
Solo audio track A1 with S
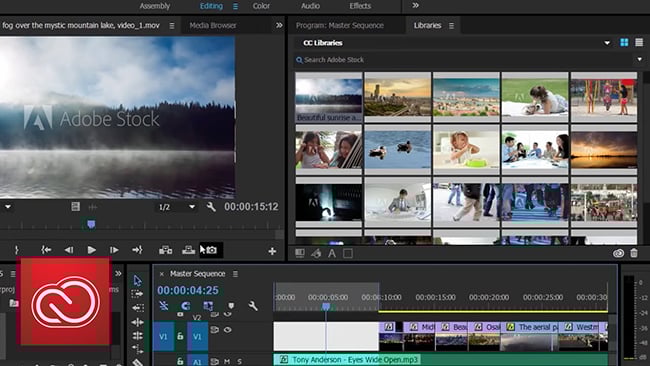pyautogui.click(x=240, y=361)
